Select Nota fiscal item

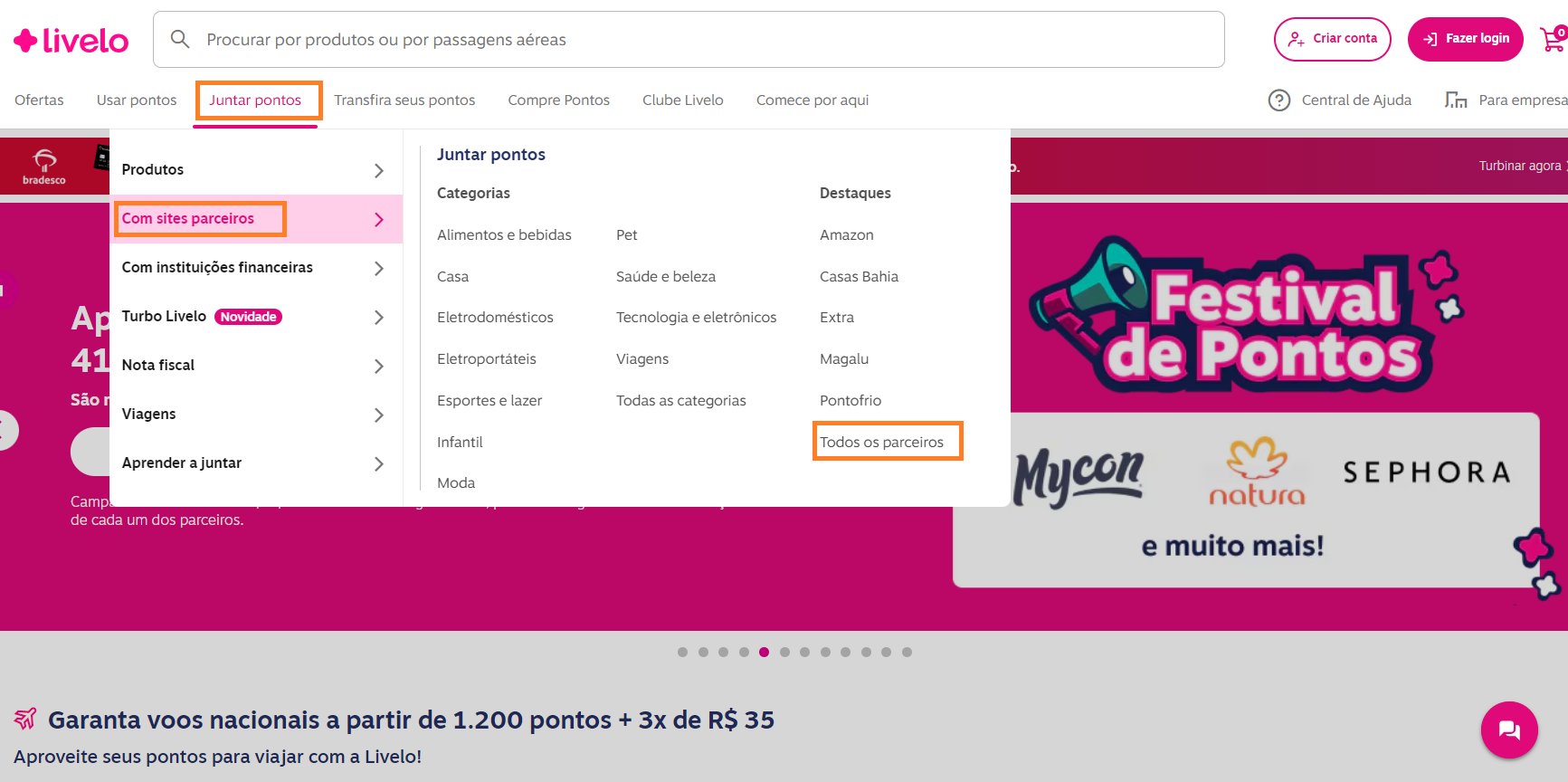(158, 365)
